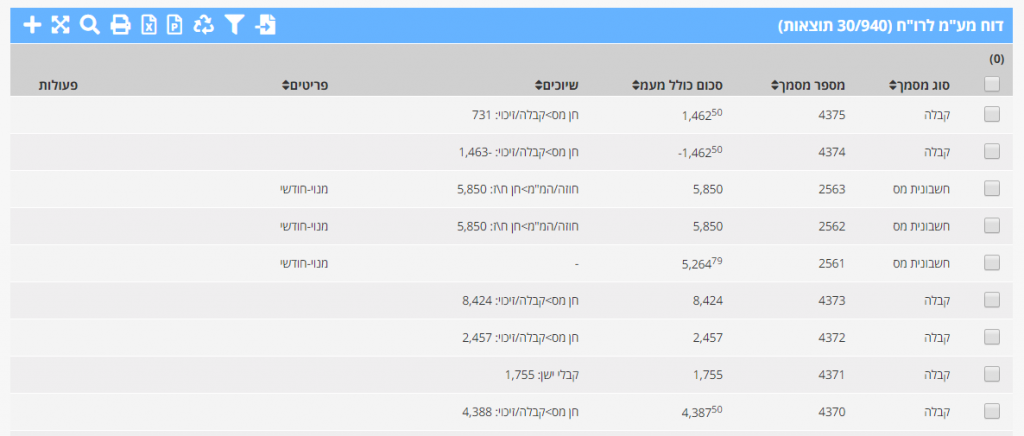Open the search magnifier tool

[x=89, y=25]
